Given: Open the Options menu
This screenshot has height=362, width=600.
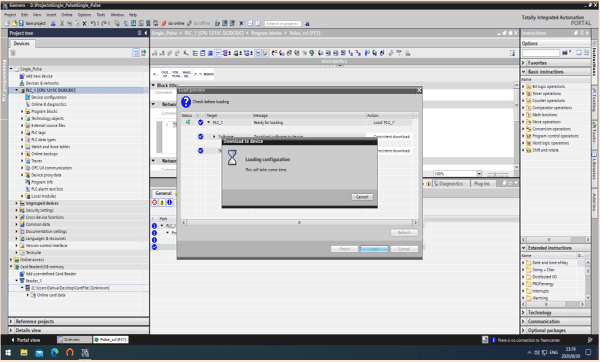Looking at the screenshot, I should point(84,15).
